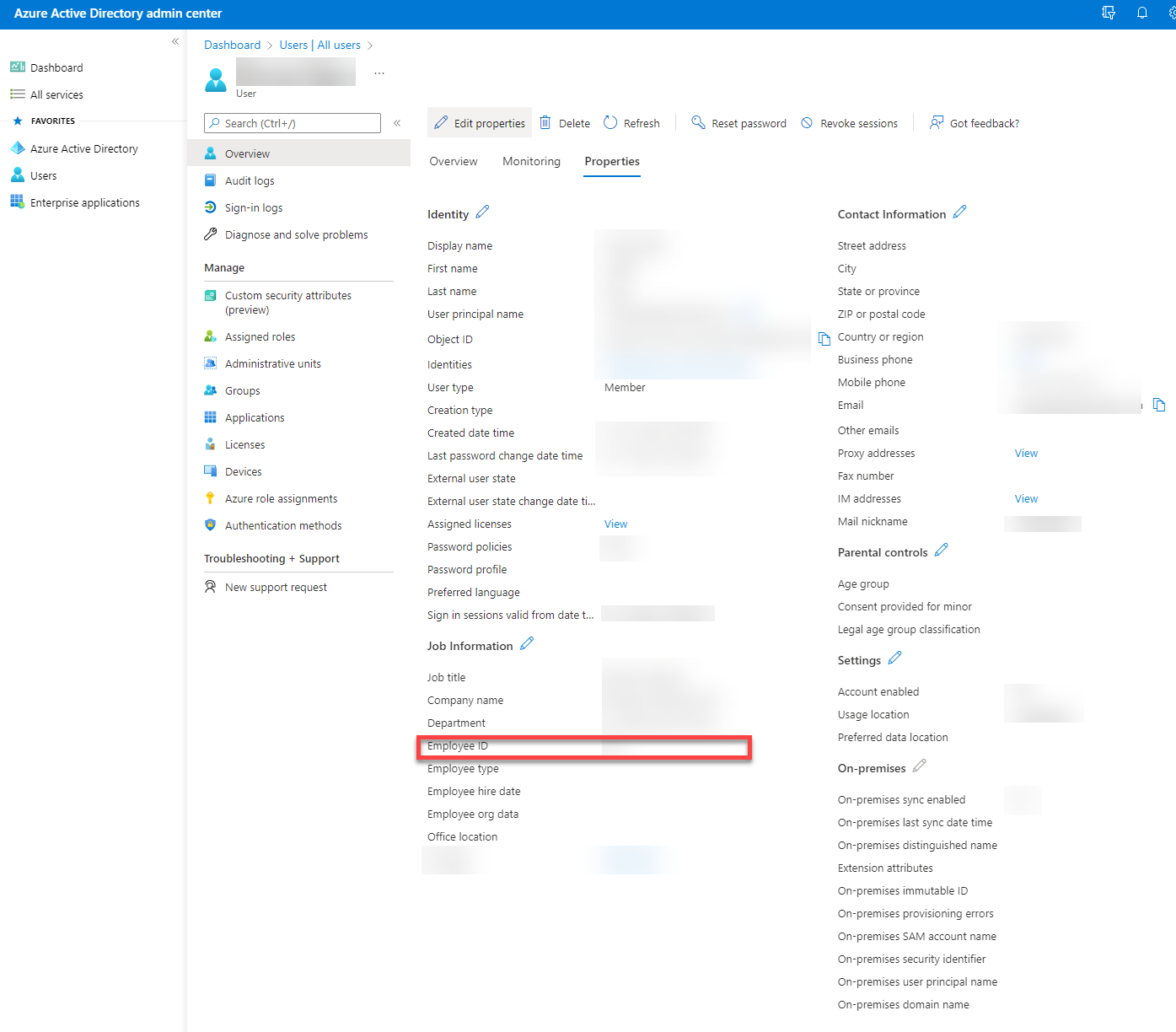
Task: Click the Diagnose and solve problems wrench icon
Action: click(x=211, y=234)
